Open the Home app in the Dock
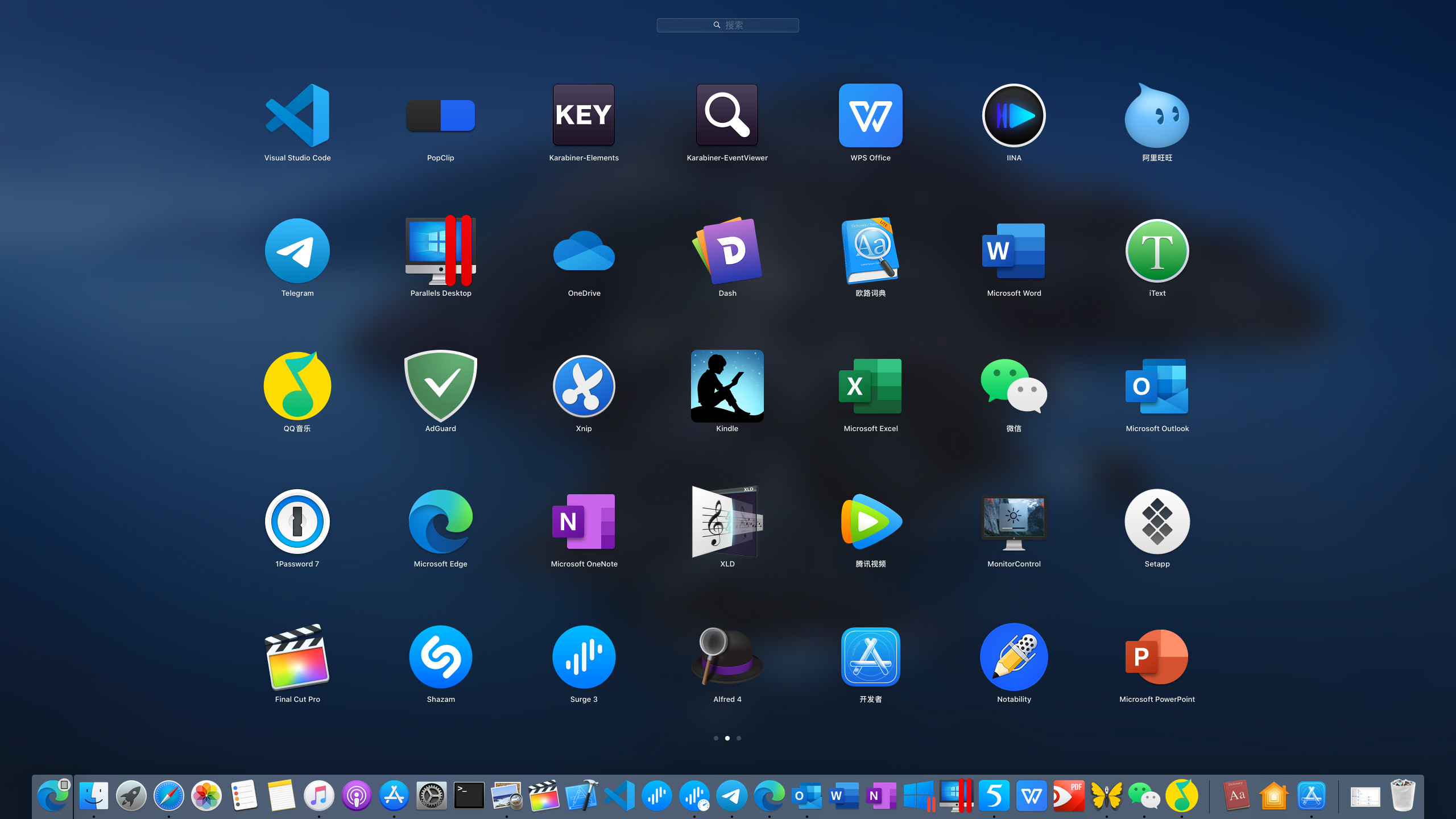 [x=1274, y=795]
